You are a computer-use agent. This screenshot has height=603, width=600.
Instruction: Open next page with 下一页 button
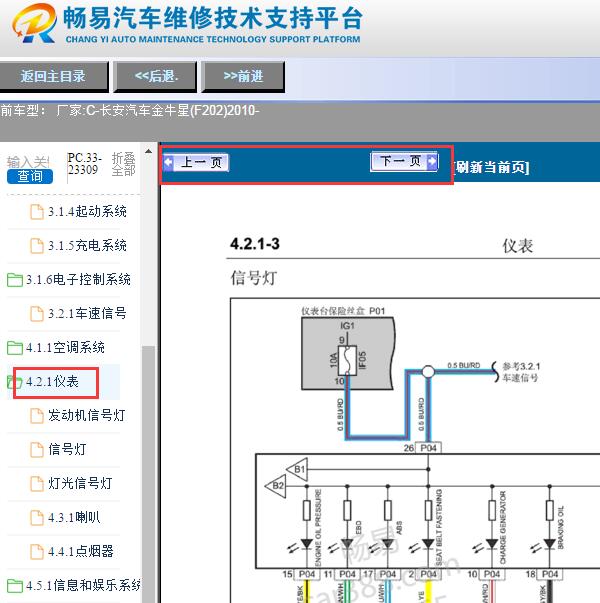(x=404, y=161)
